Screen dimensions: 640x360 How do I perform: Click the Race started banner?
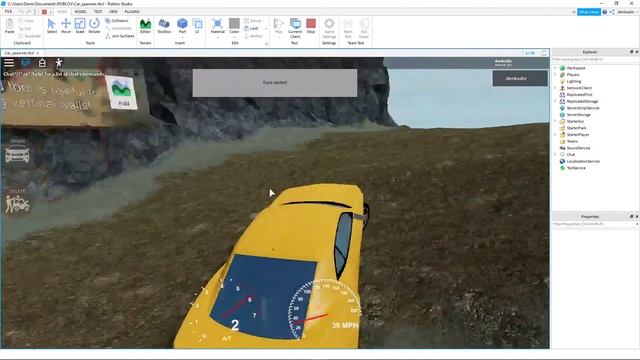coord(275,82)
